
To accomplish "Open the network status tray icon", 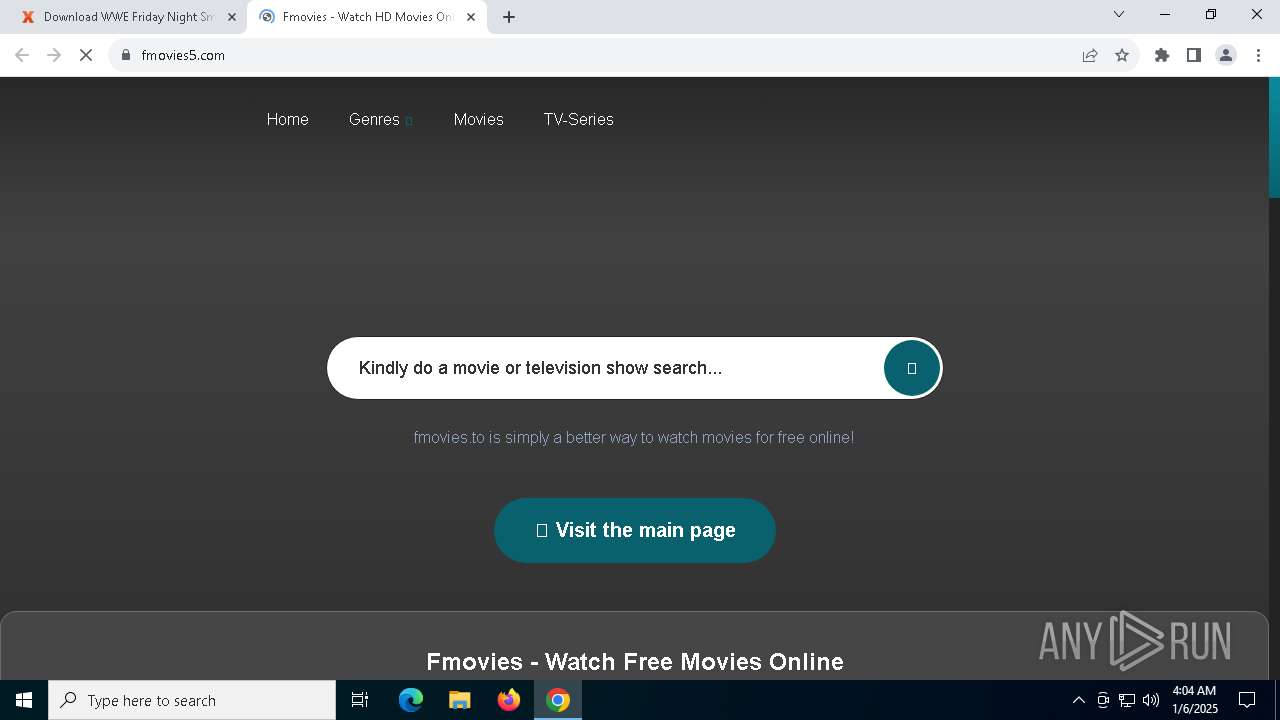I will click(x=1127, y=700).
